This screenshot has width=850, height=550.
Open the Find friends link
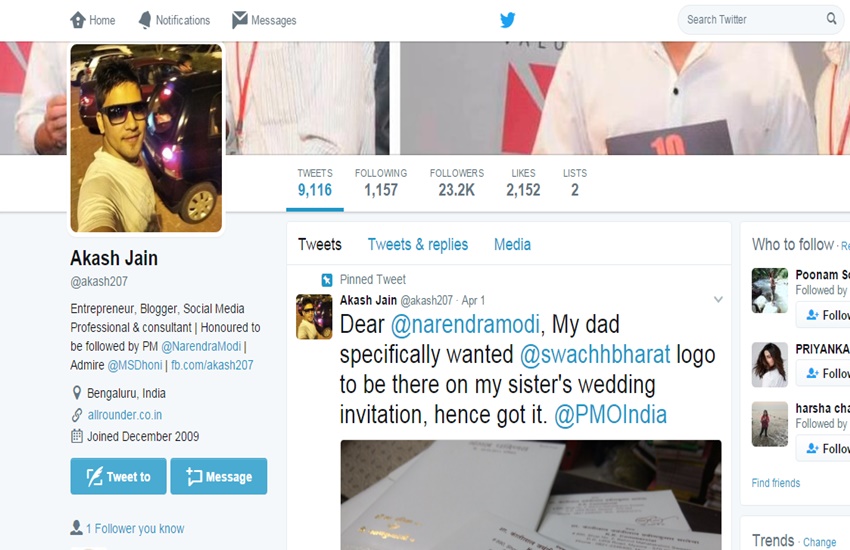click(775, 483)
